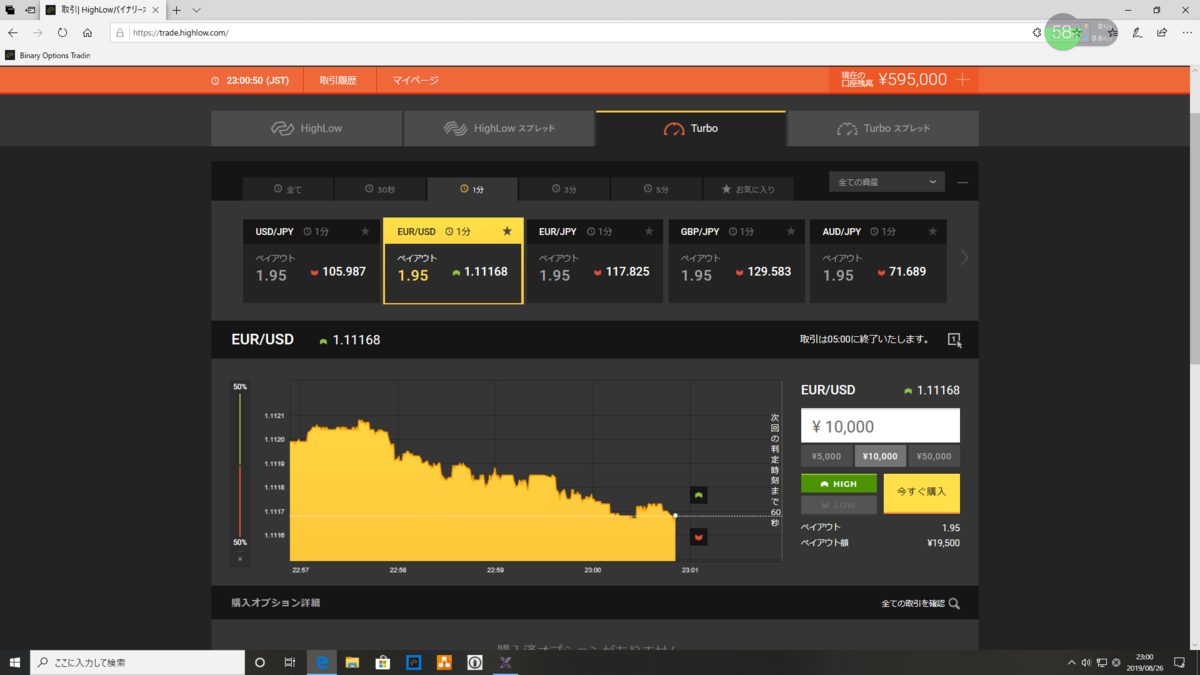Open Windows Start menu

coord(15,662)
